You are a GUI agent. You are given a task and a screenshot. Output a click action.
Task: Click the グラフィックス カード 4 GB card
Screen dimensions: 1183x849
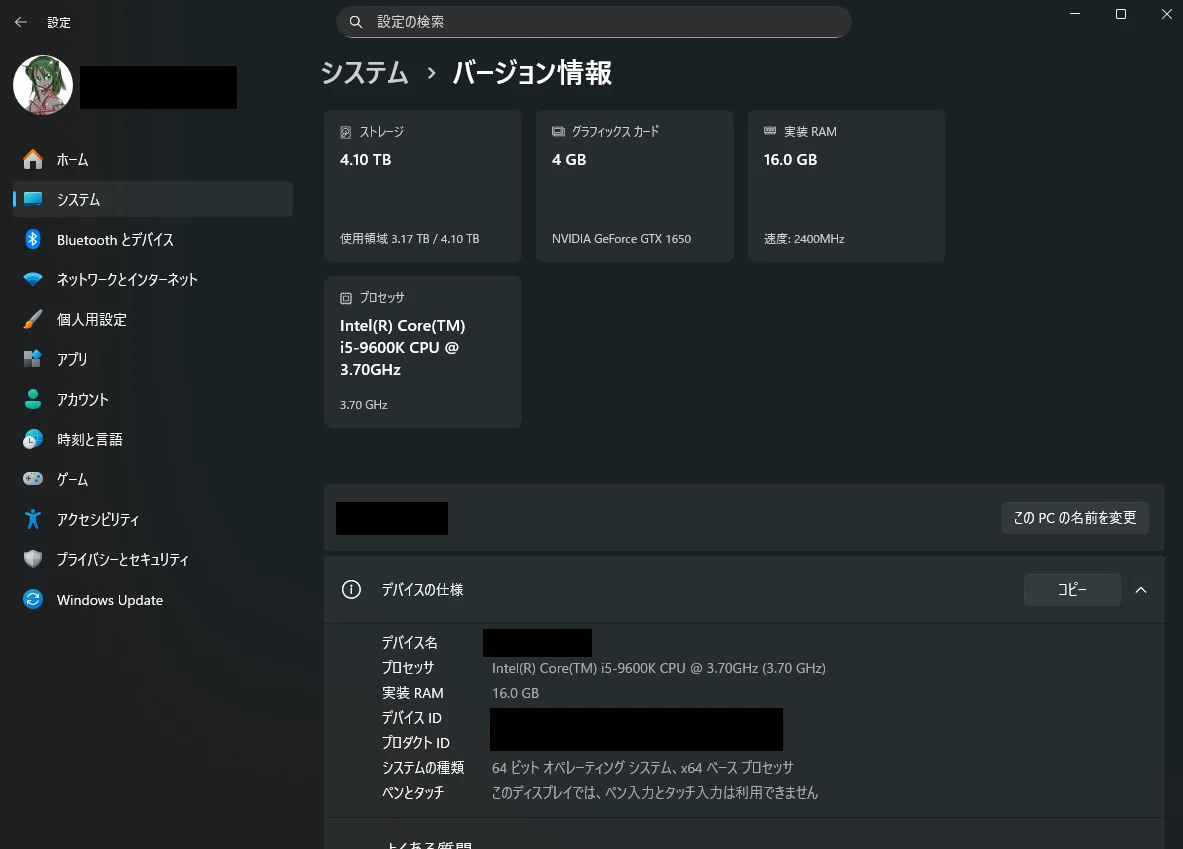coord(635,186)
